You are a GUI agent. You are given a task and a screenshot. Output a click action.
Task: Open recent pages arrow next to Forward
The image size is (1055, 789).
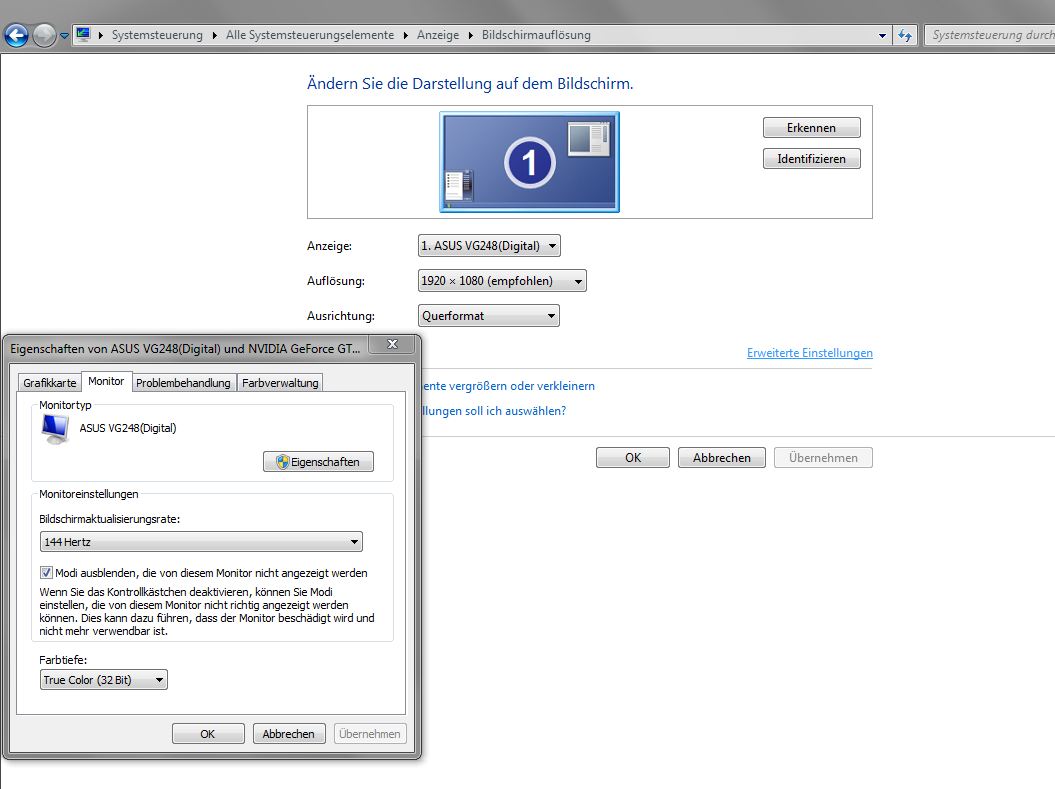click(x=64, y=36)
